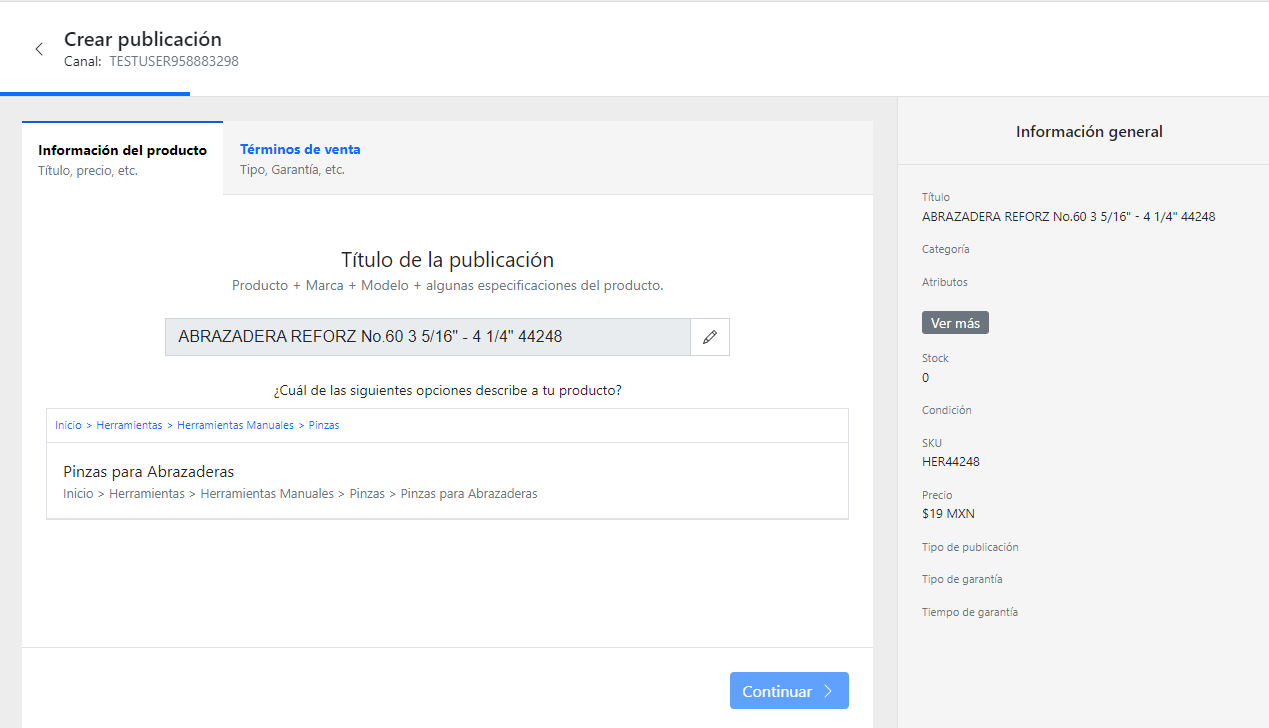Click the Herramientas Manuales breadcrumb link
The width and height of the screenshot is (1269, 728).
coord(235,425)
